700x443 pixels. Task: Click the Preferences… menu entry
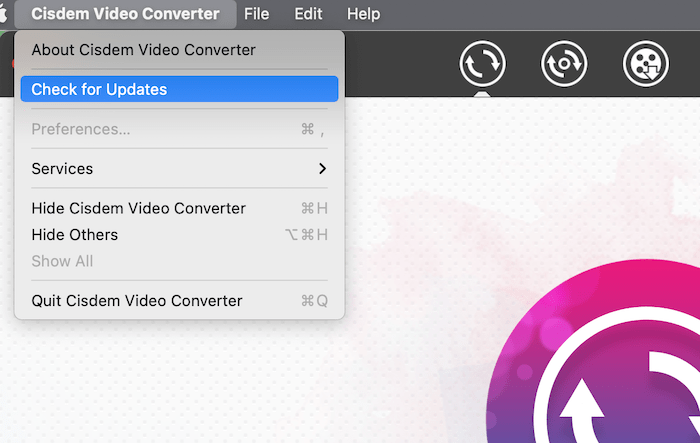click(81, 129)
